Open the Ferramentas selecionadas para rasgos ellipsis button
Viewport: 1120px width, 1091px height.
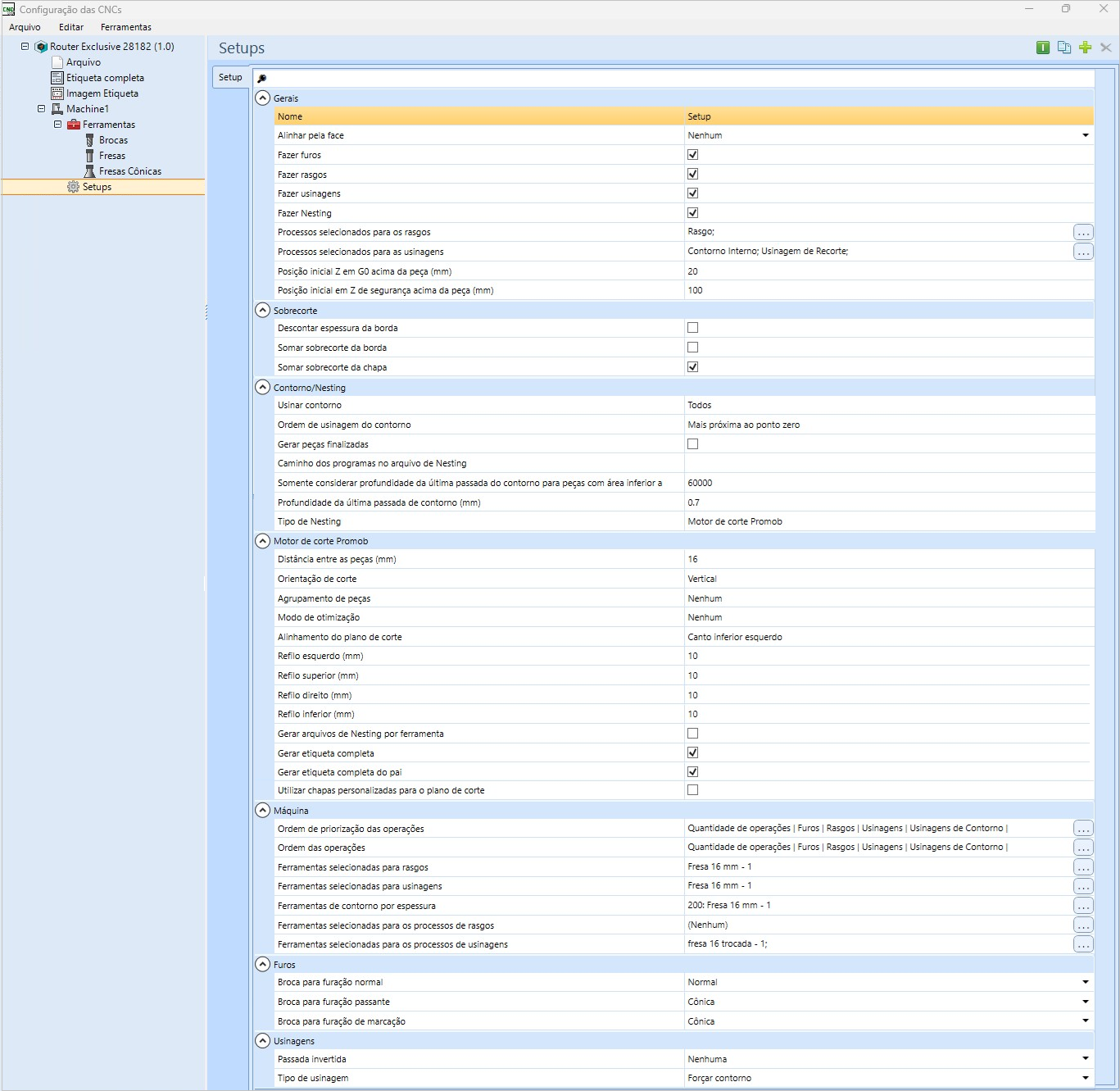coord(1083,867)
